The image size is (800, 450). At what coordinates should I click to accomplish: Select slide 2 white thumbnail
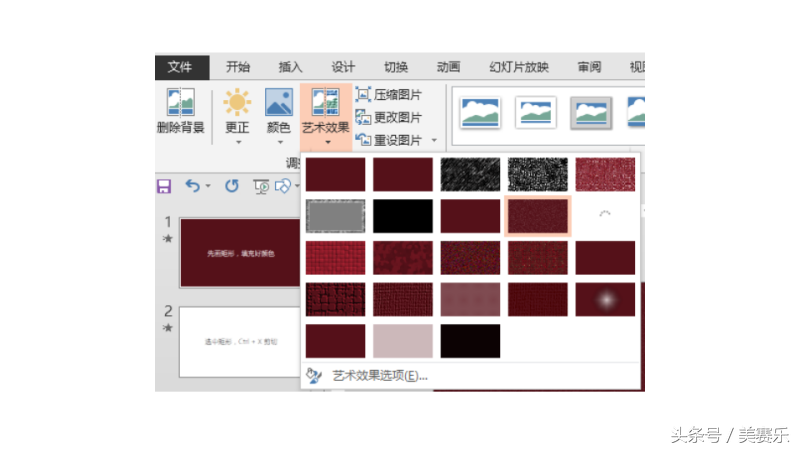[x=240, y=342]
